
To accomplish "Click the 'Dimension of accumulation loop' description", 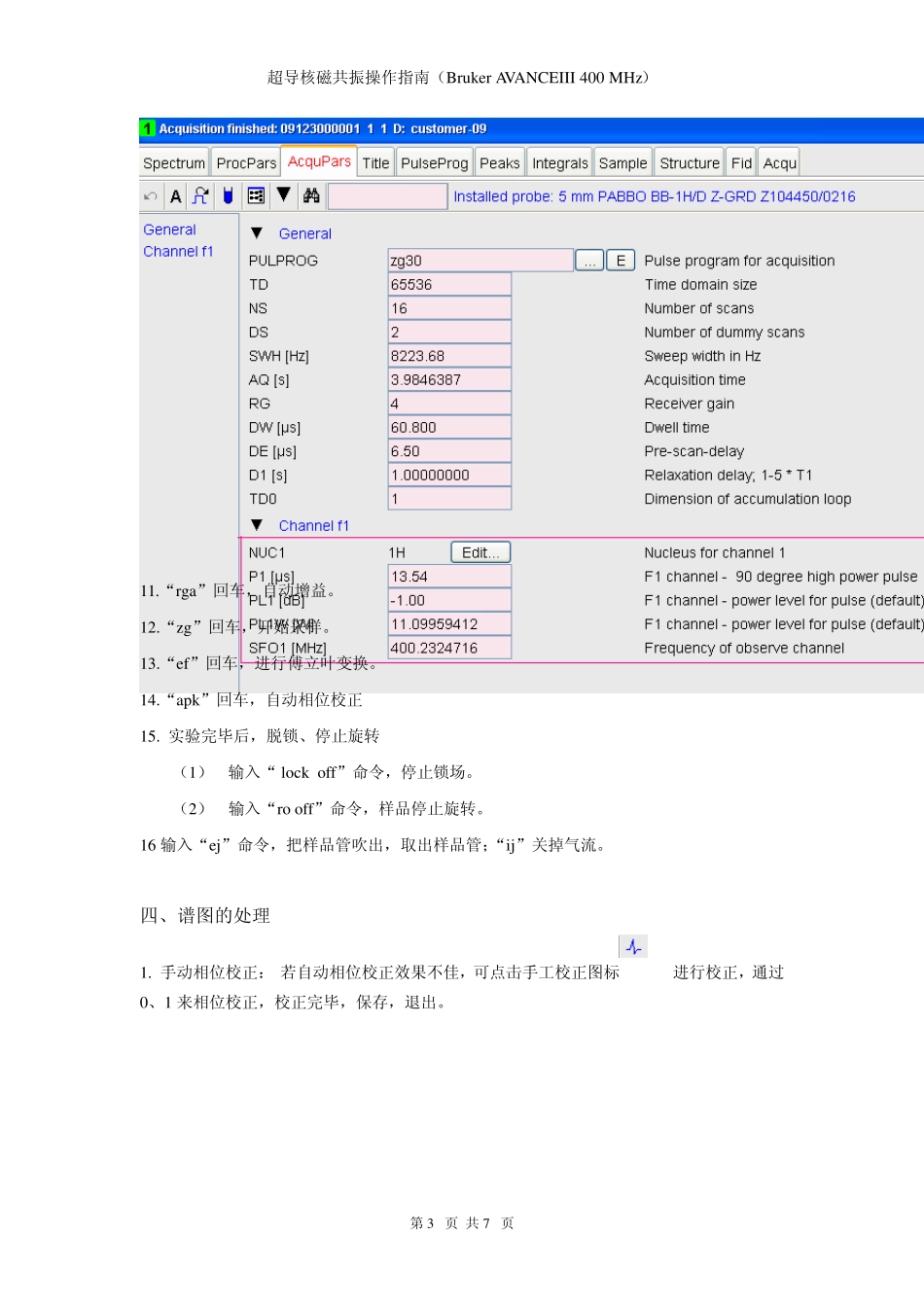I will pyautogui.click(x=748, y=499).
